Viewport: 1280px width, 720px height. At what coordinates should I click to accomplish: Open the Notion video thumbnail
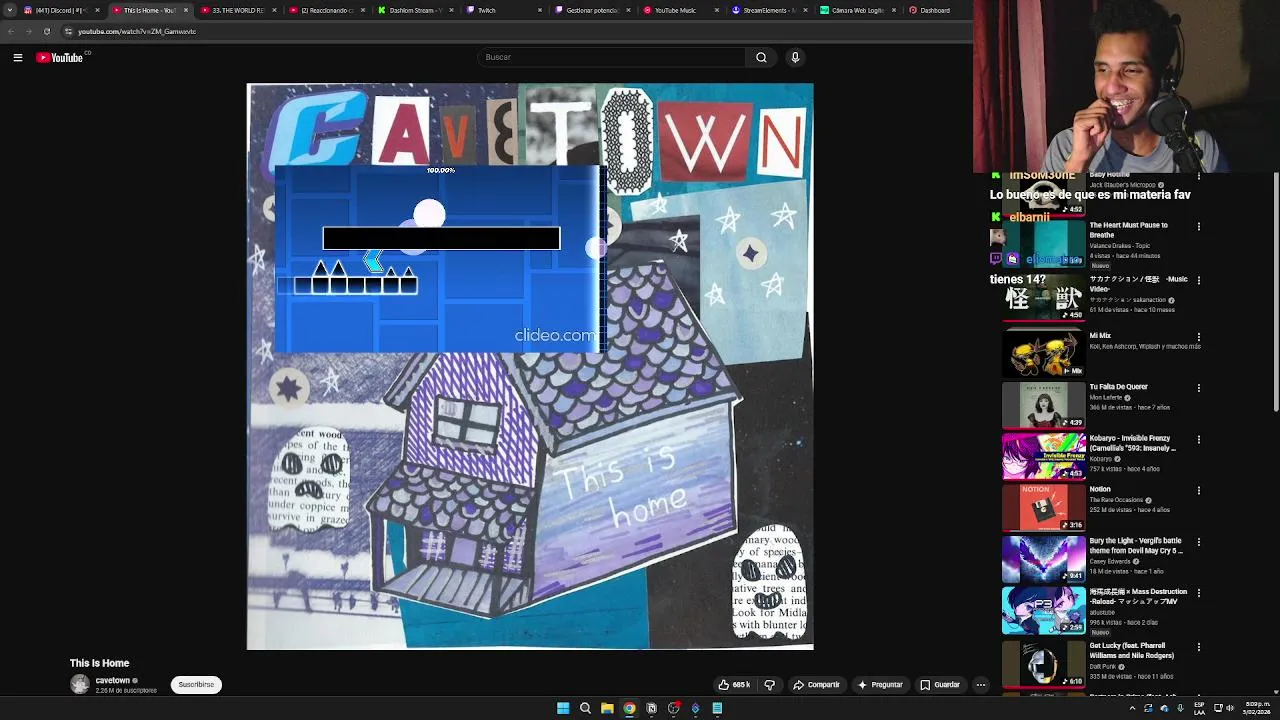click(x=1043, y=507)
